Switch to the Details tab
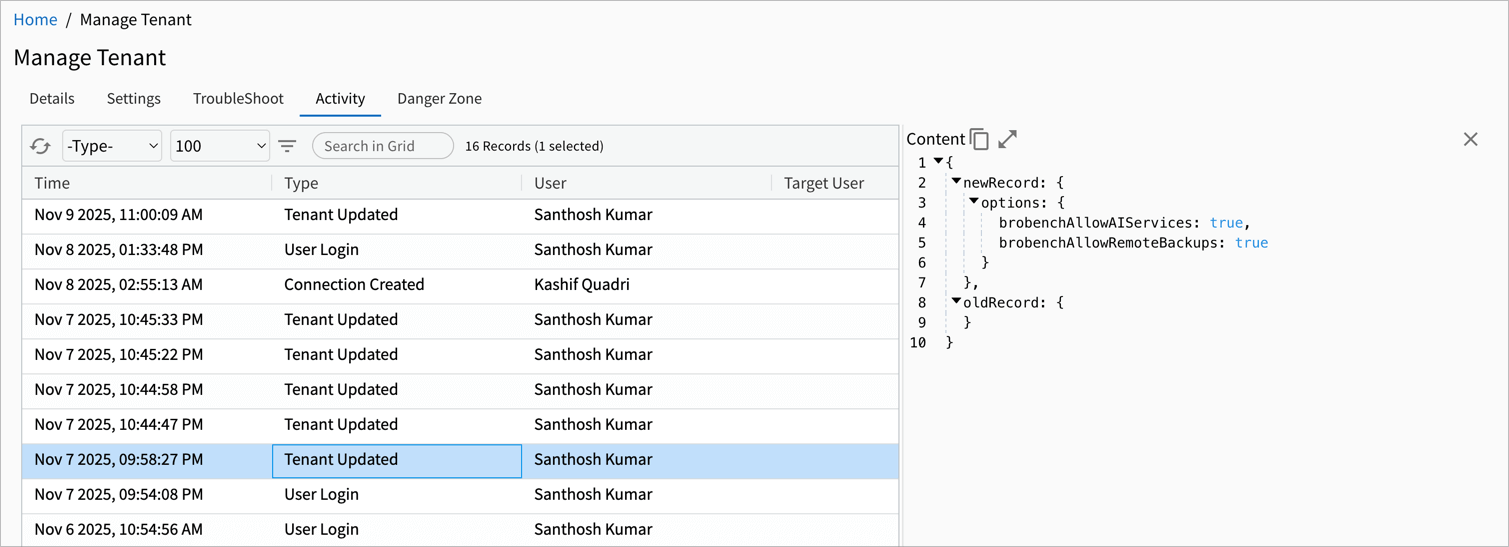Viewport: 1509px width, 547px height. point(52,98)
